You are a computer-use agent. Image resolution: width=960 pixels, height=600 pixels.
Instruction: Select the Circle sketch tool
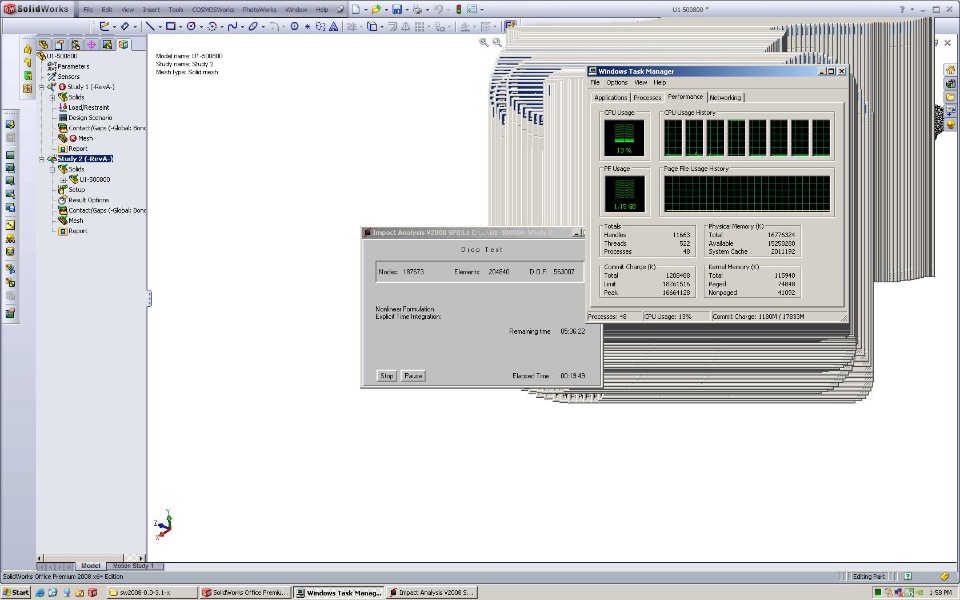pyautogui.click(x=191, y=26)
